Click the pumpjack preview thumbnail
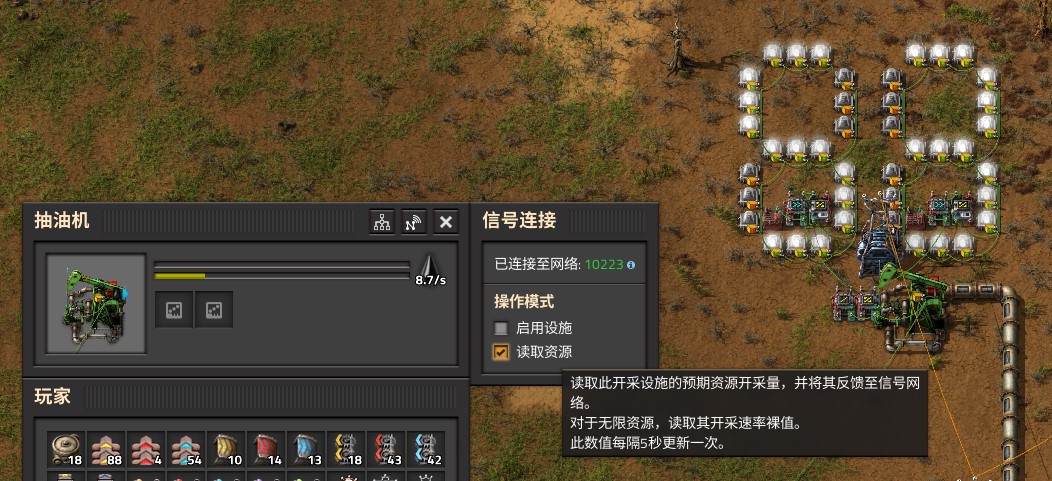This screenshot has height=481, width=1052. coord(96,303)
